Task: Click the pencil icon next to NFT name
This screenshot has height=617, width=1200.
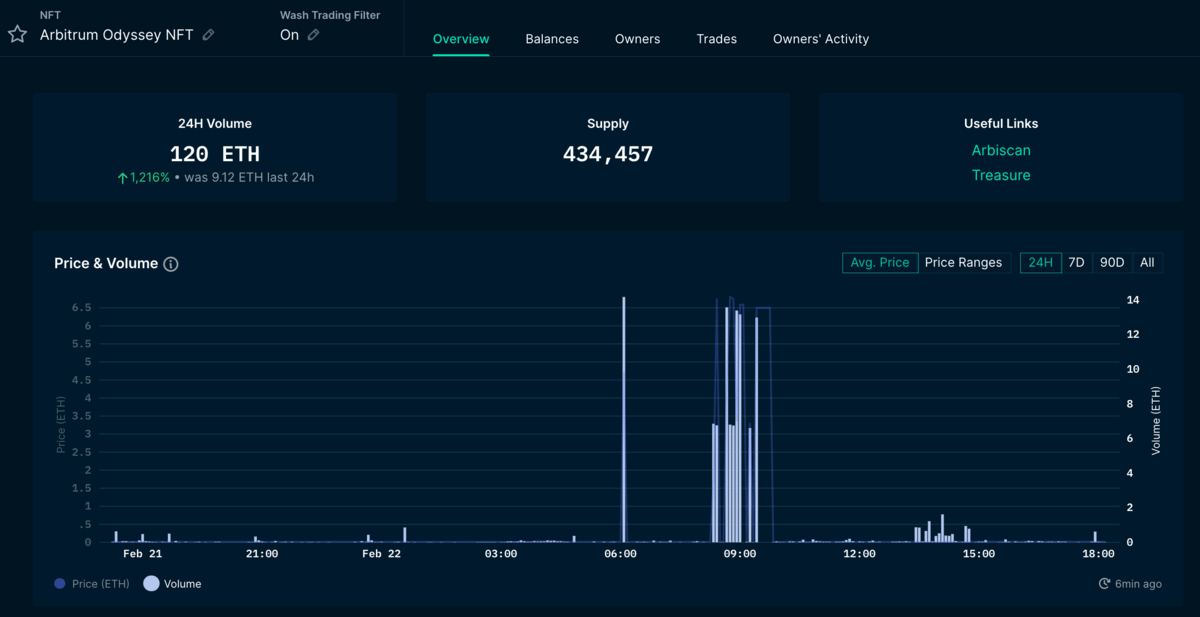Action: click(208, 35)
